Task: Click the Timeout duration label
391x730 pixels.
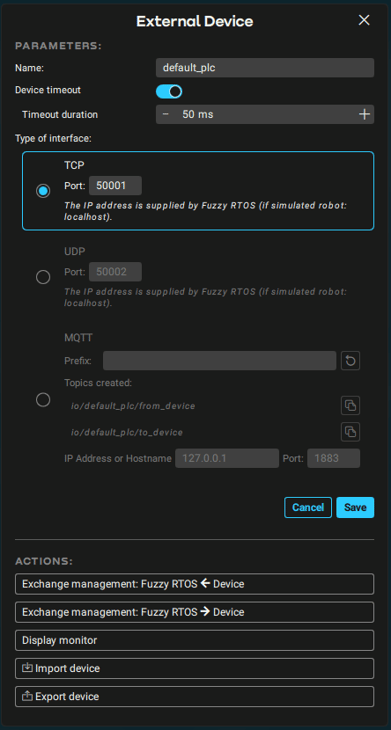Action: 60,115
